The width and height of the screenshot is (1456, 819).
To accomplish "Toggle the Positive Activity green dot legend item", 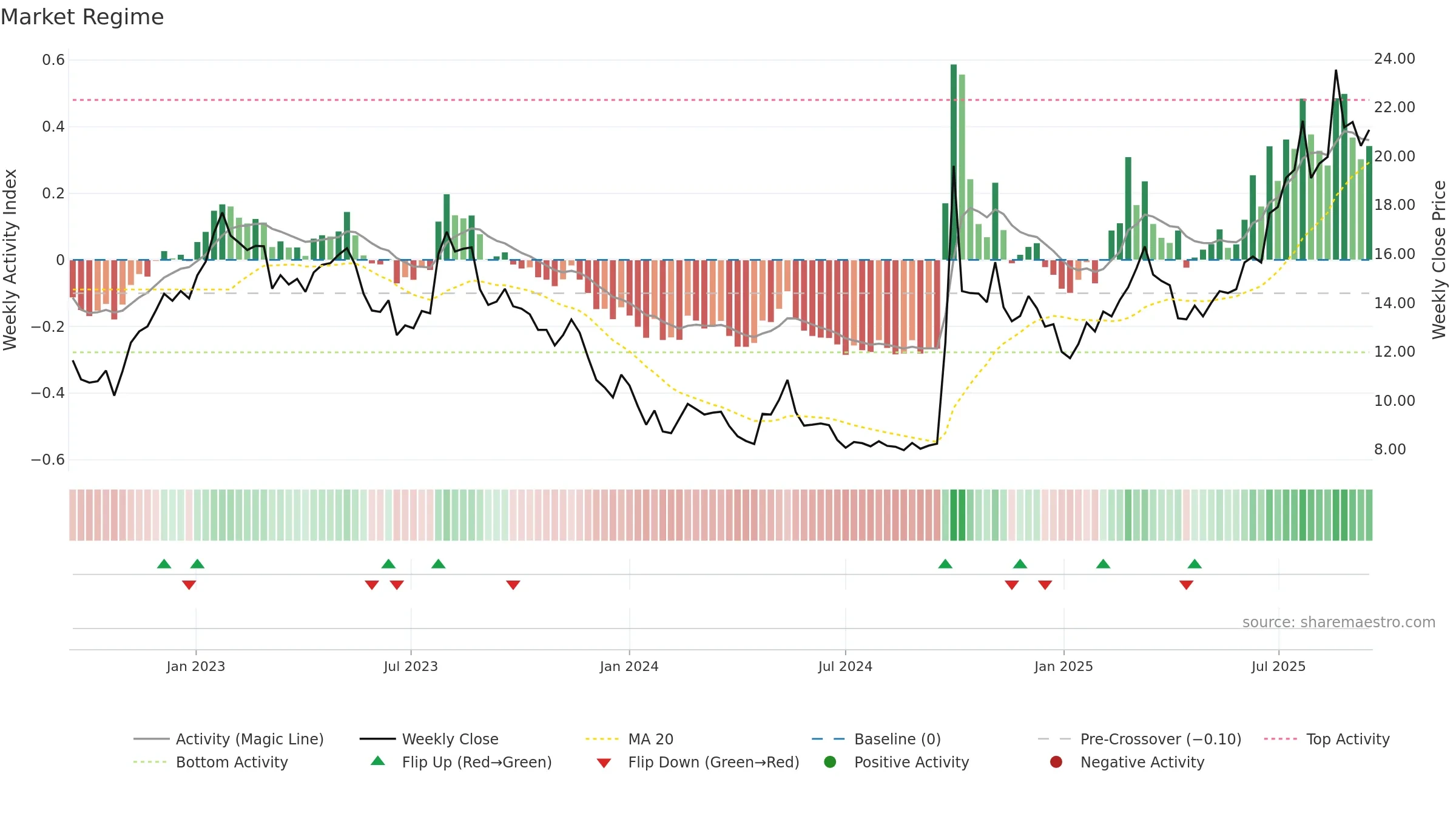I will pyautogui.click(x=896, y=762).
